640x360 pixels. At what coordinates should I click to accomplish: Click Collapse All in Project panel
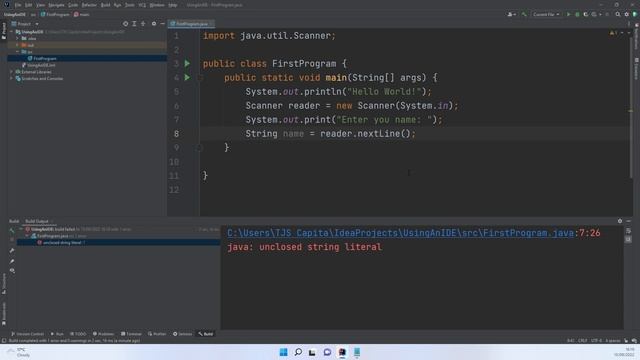pos(143,24)
